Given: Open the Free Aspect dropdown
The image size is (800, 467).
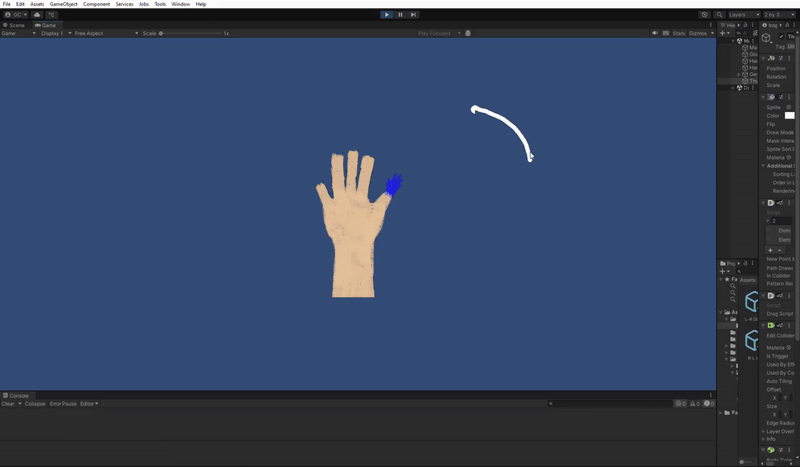Looking at the screenshot, I should [106, 33].
